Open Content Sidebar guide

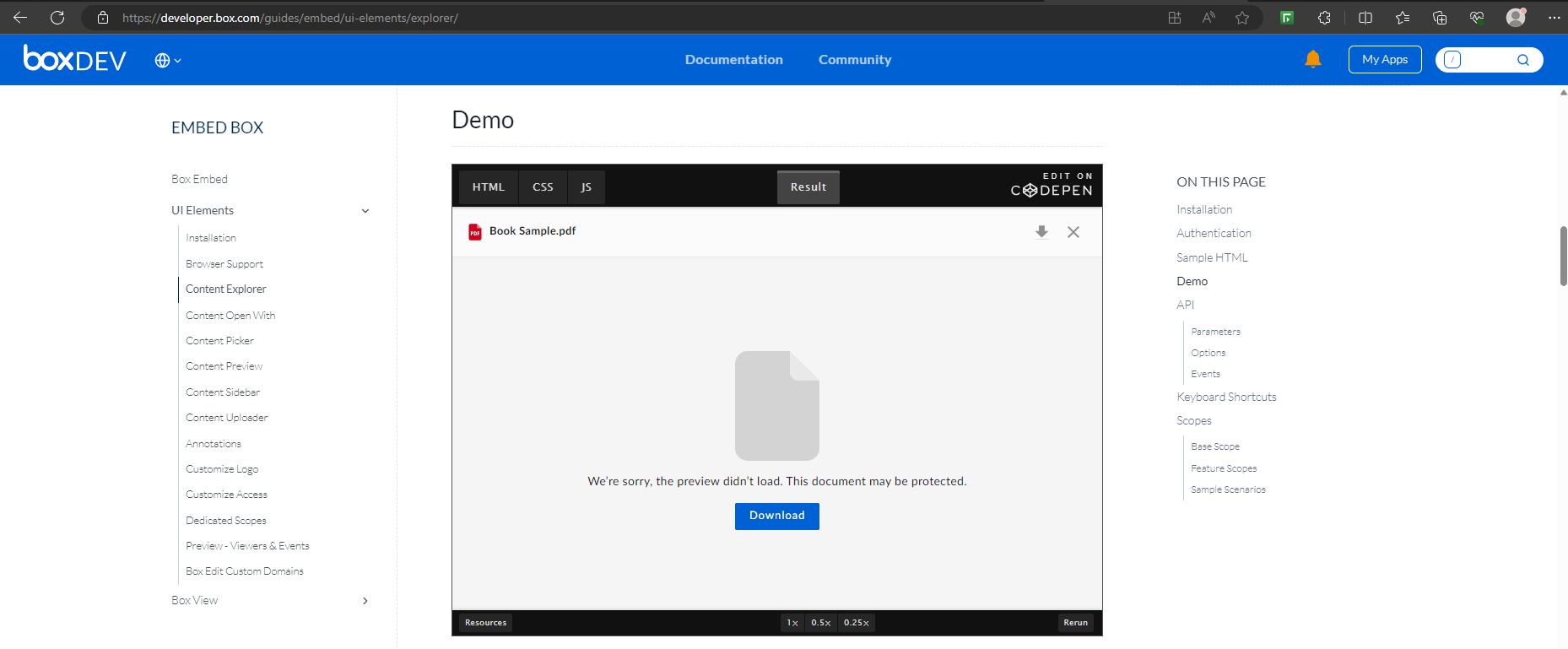coord(223,392)
